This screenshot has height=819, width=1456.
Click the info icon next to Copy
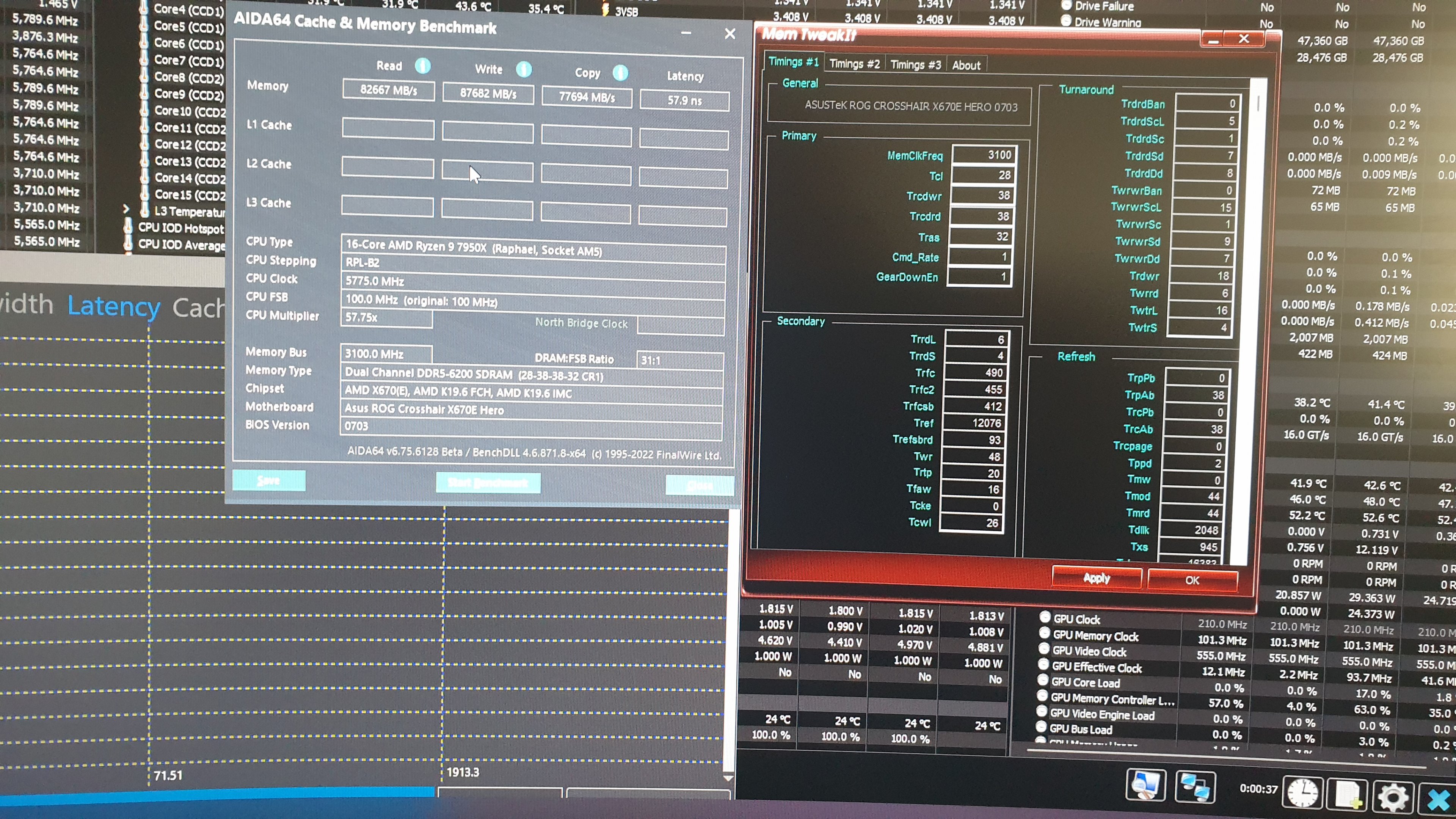pos(620,73)
